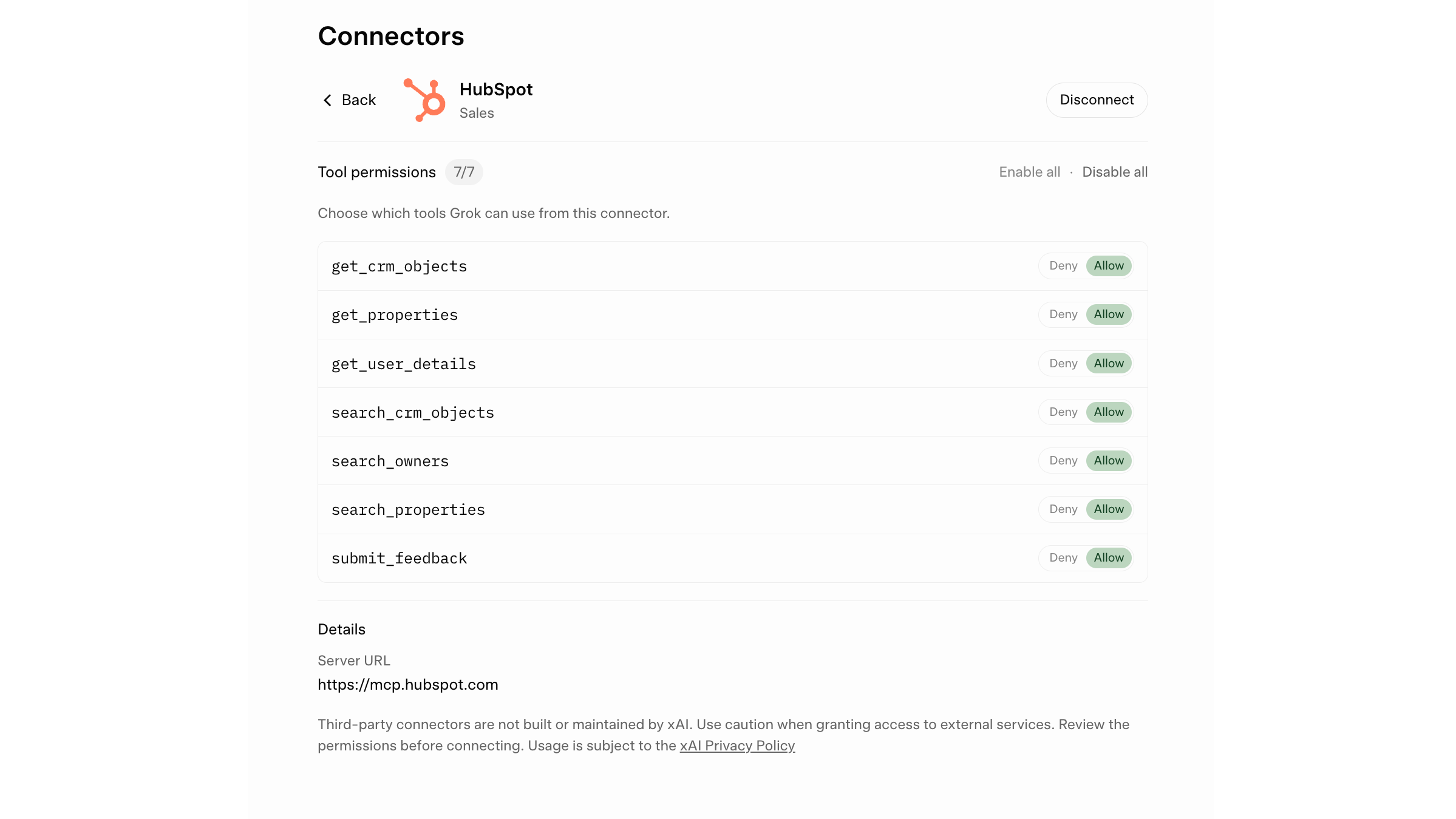
Task: Set submit_feedback to Allow
Action: click(x=1108, y=558)
